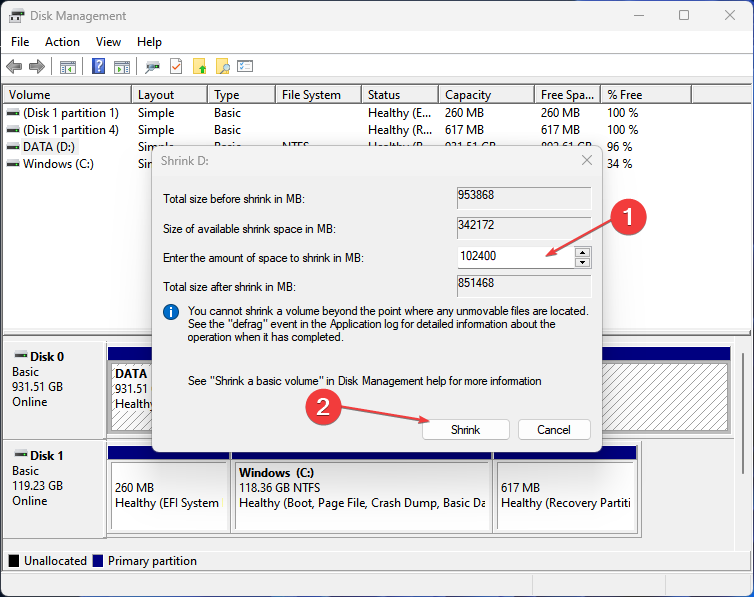
Task: Click the 260 MB capacity cell of partition 1
Action: 465,113
